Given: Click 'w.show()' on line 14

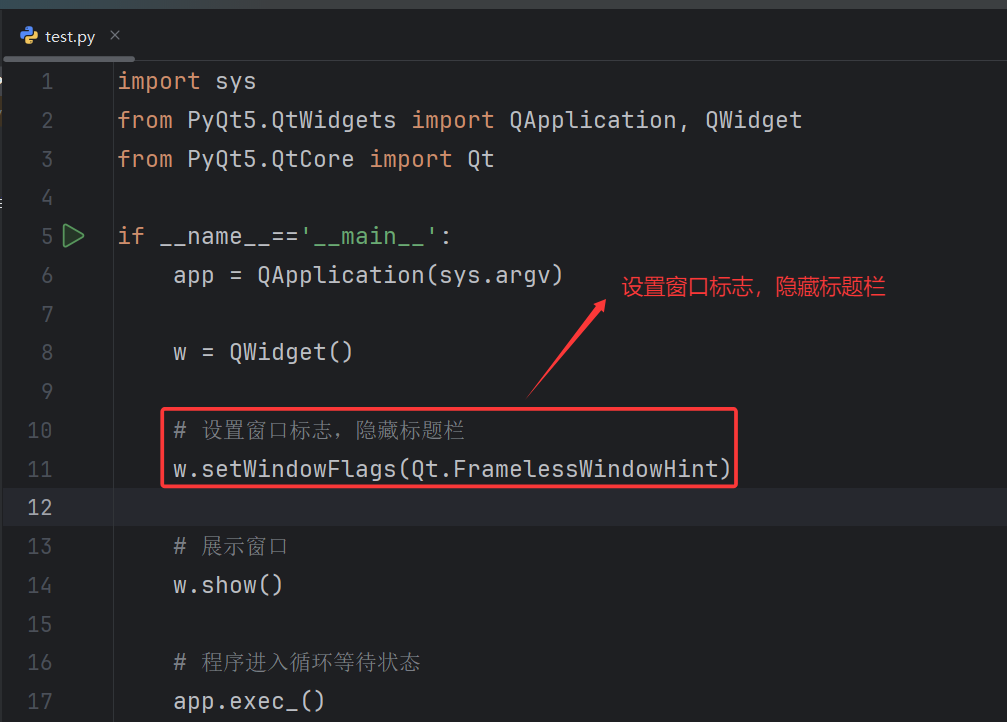Looking at the screenshot, I should (x=228, y=585).
